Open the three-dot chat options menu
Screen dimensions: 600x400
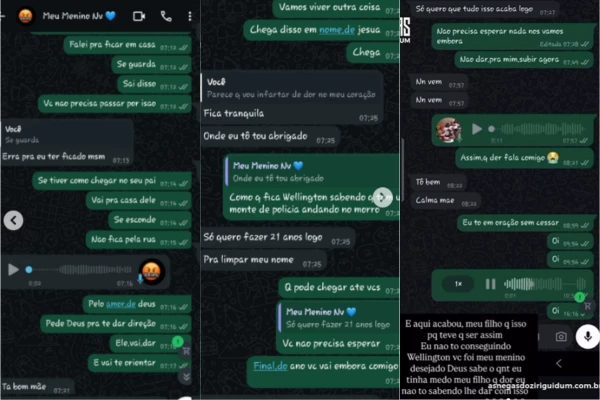[190, 16]
